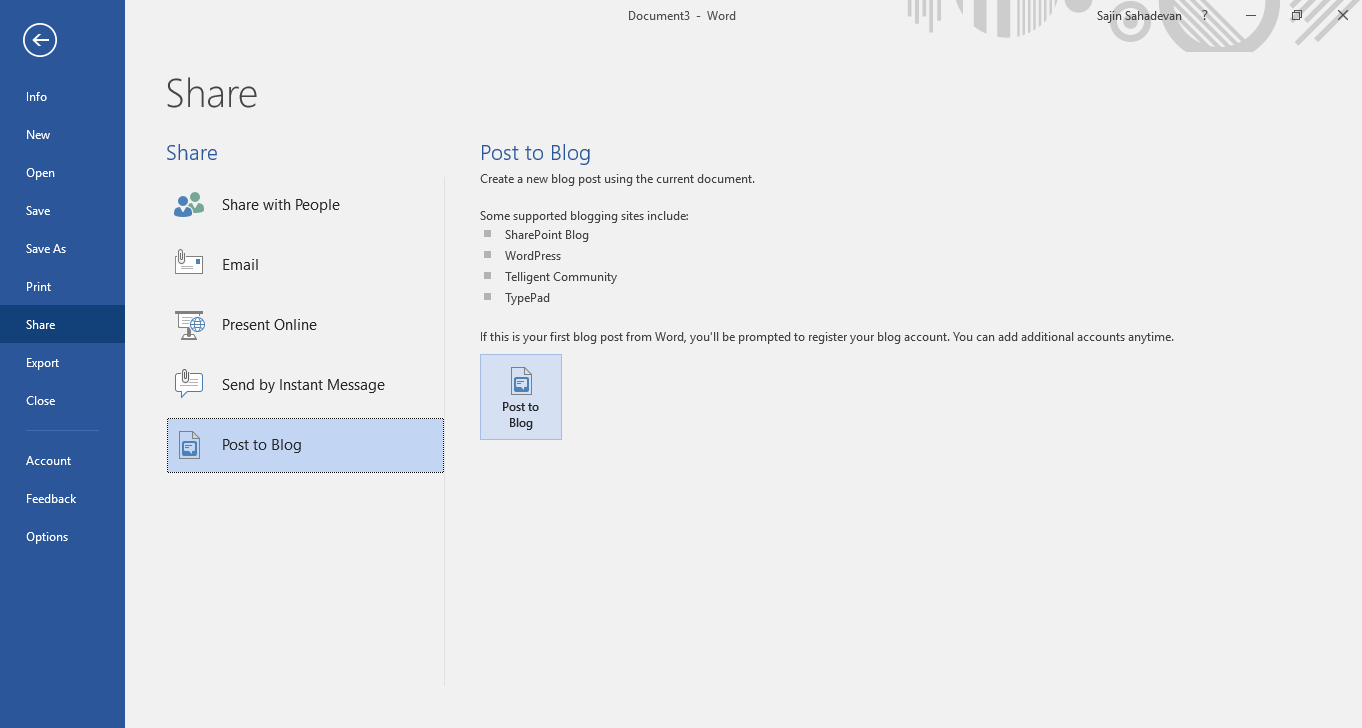Image resolution: width=1362 pixels, height=728 pixels.
Task: Select the Share sidebar item
Action: tap(62, 325)
